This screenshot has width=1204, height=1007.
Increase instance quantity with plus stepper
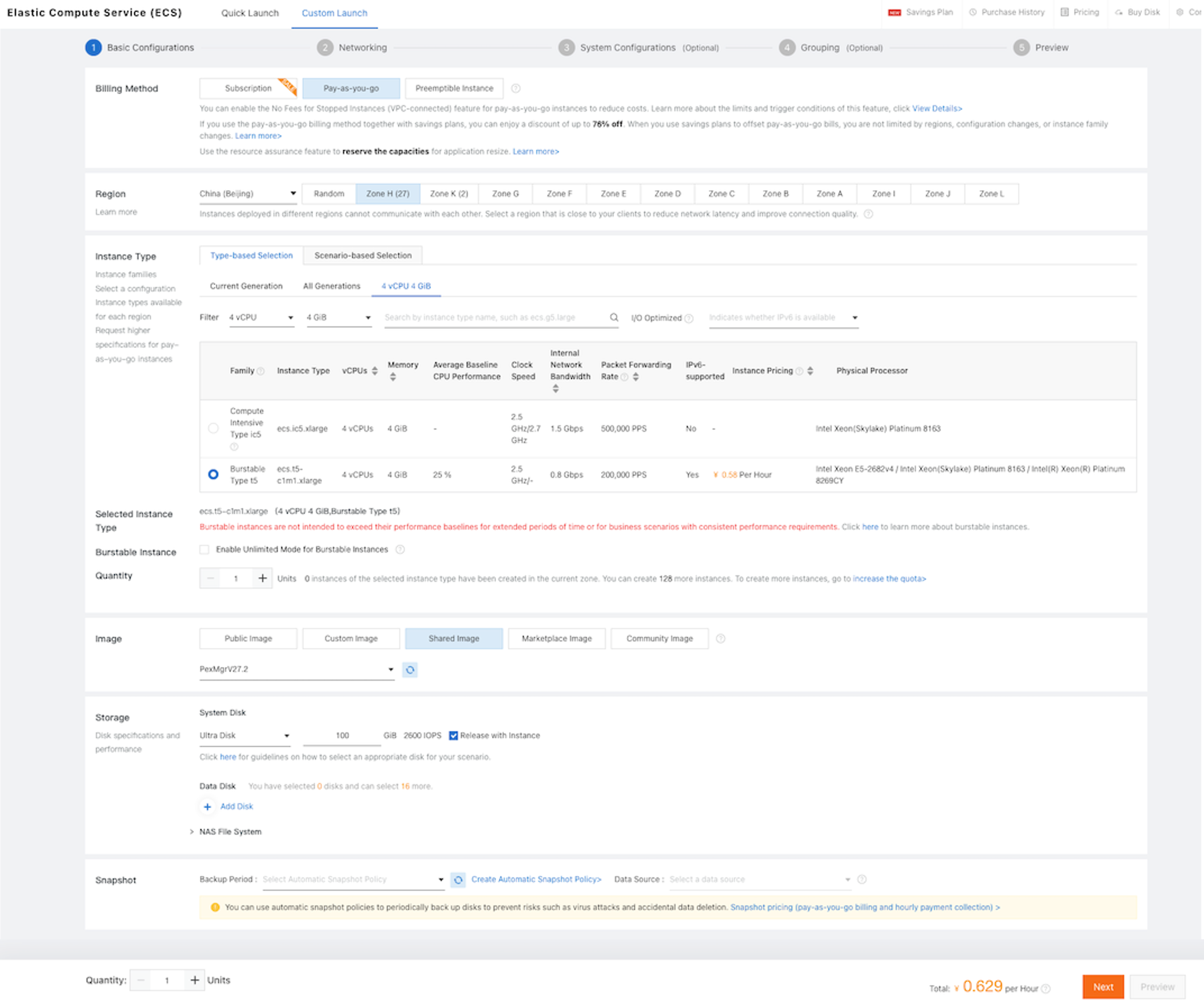[262, 578]
